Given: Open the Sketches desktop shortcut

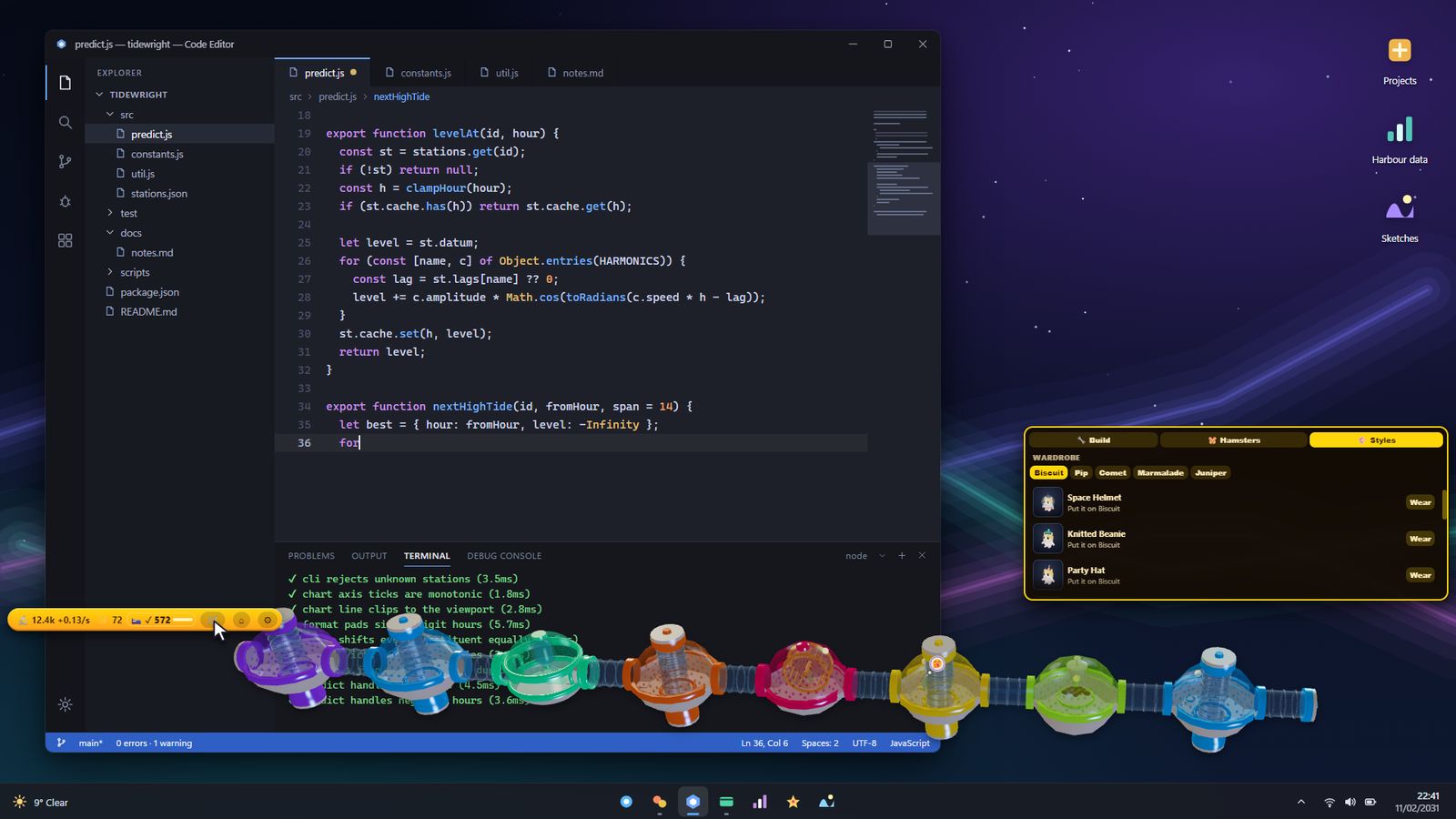Looking at the screenshot, I should pyautogui.click(x=1400, y=219).
